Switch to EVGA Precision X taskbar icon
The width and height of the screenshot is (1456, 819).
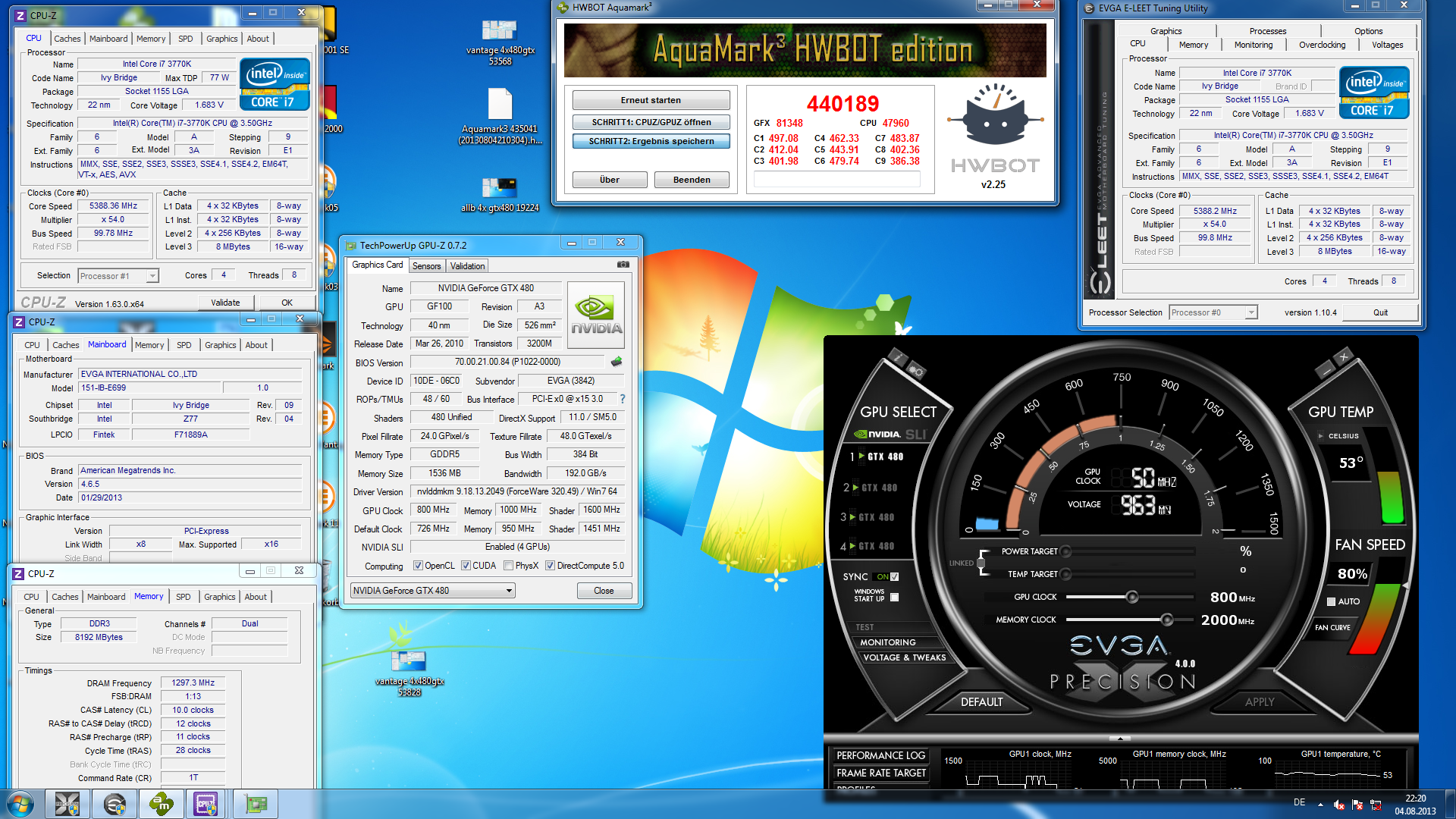(x=67, y=804)
